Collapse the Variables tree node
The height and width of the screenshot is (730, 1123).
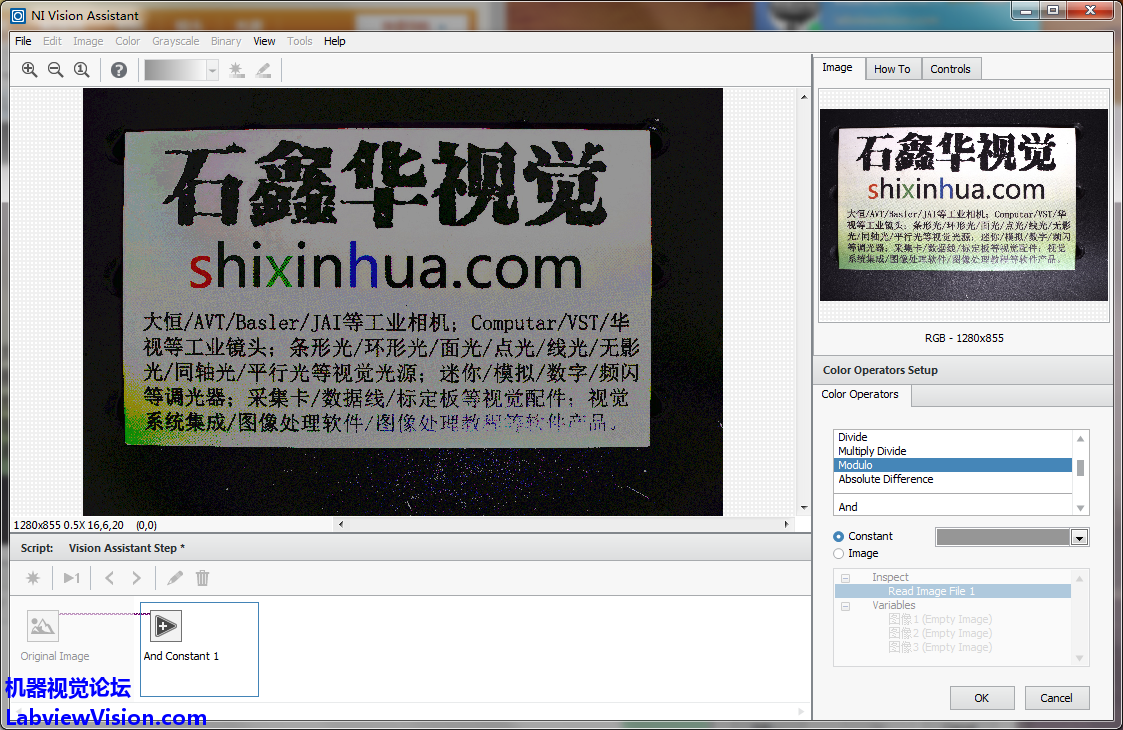[845, 605]
